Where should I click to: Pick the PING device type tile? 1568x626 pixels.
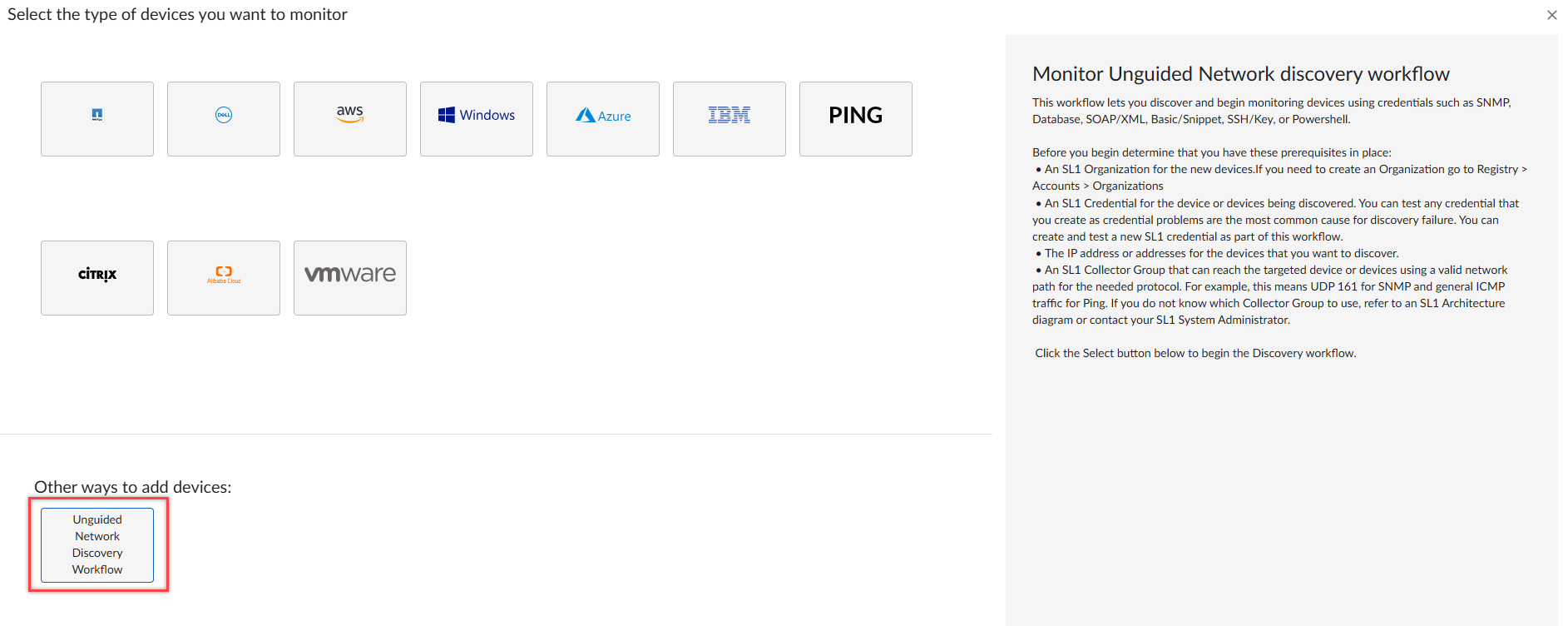[x=856, y=119]
